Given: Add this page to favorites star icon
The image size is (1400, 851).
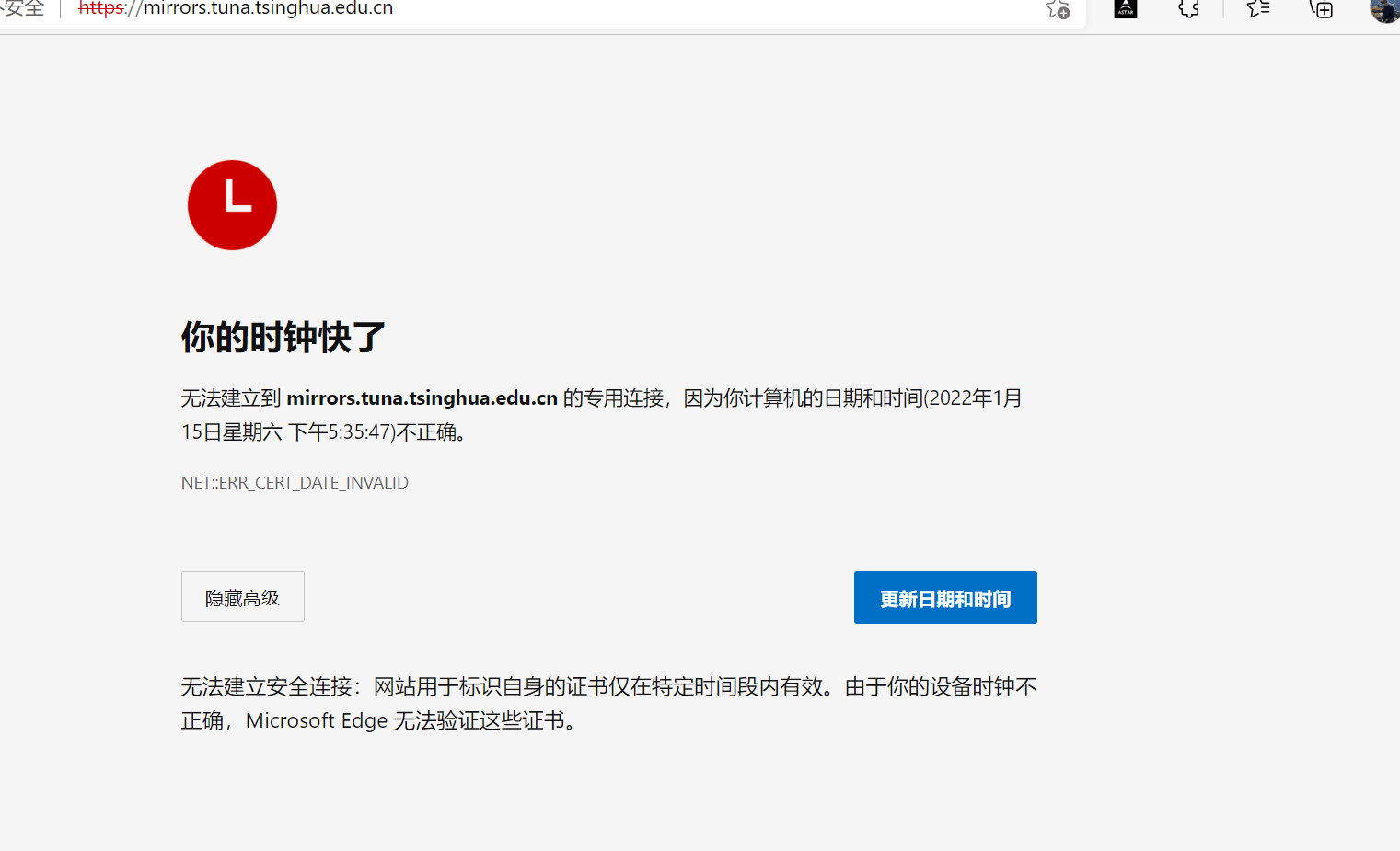Looking at the screenshot, I should coord(1058,8).
